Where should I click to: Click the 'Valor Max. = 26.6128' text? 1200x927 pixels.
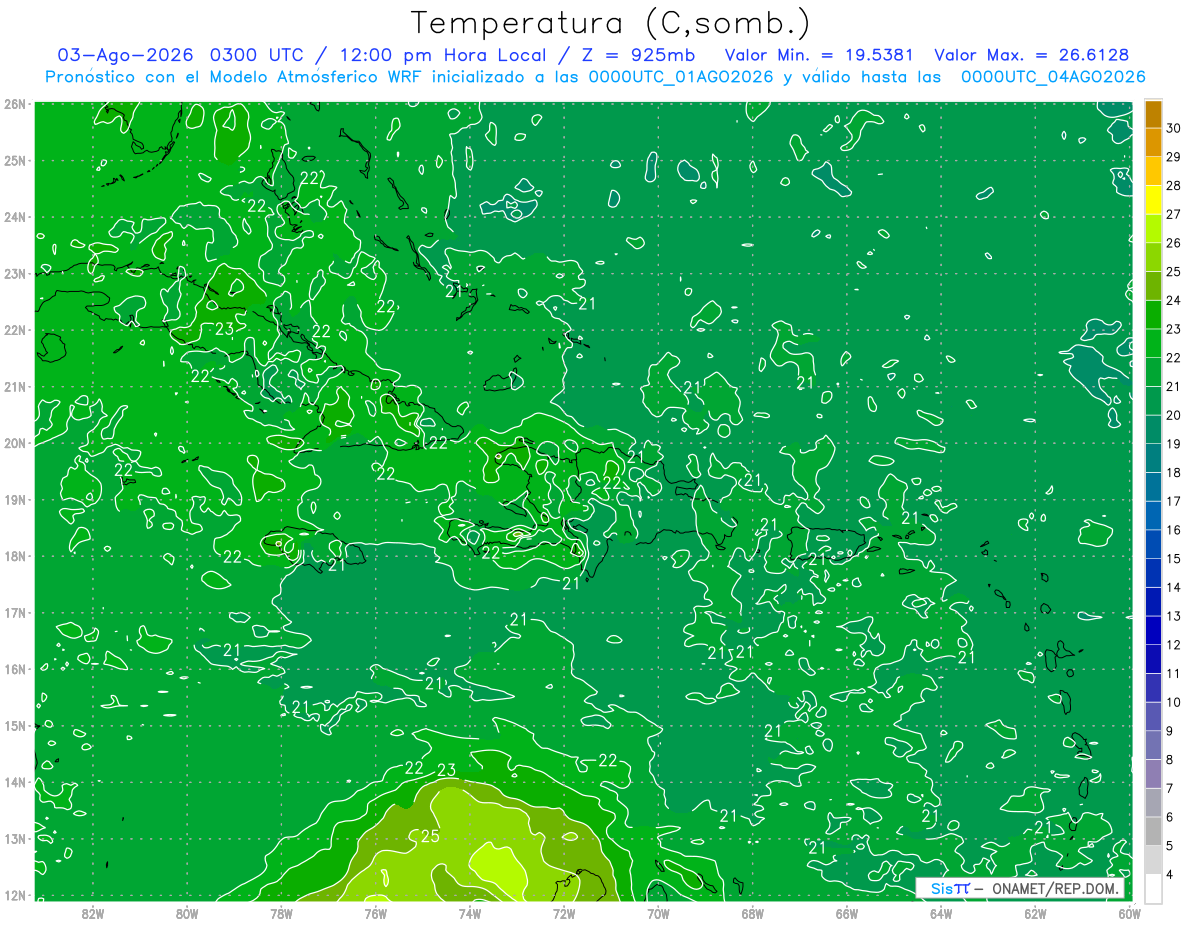1032,55
